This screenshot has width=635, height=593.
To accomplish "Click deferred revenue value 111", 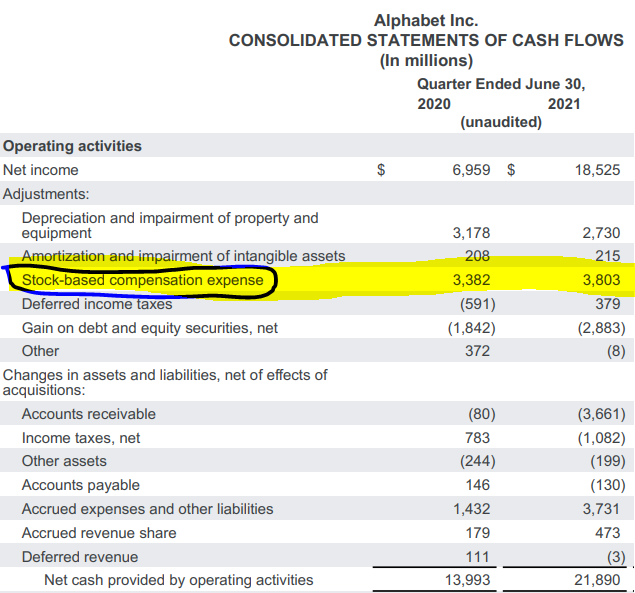I will [x=477, y=557].
